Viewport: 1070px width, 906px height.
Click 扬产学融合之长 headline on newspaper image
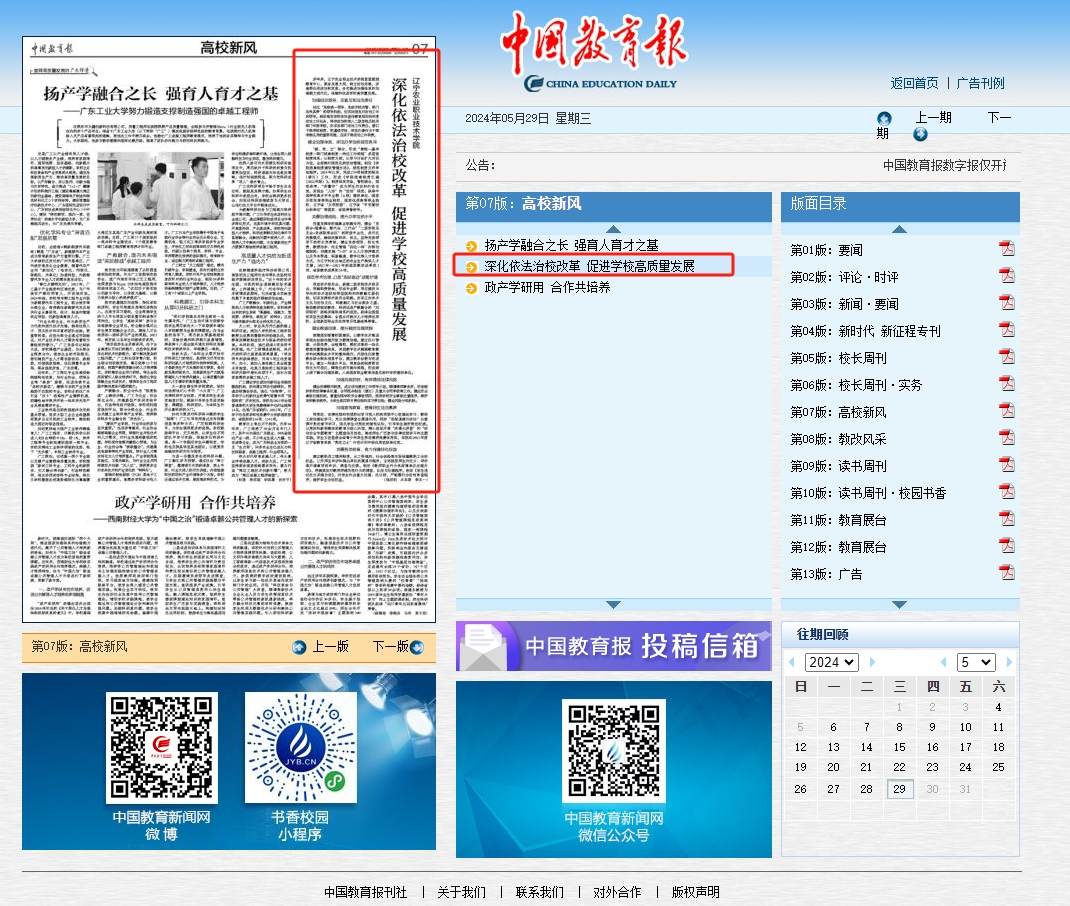coord(161,94)
